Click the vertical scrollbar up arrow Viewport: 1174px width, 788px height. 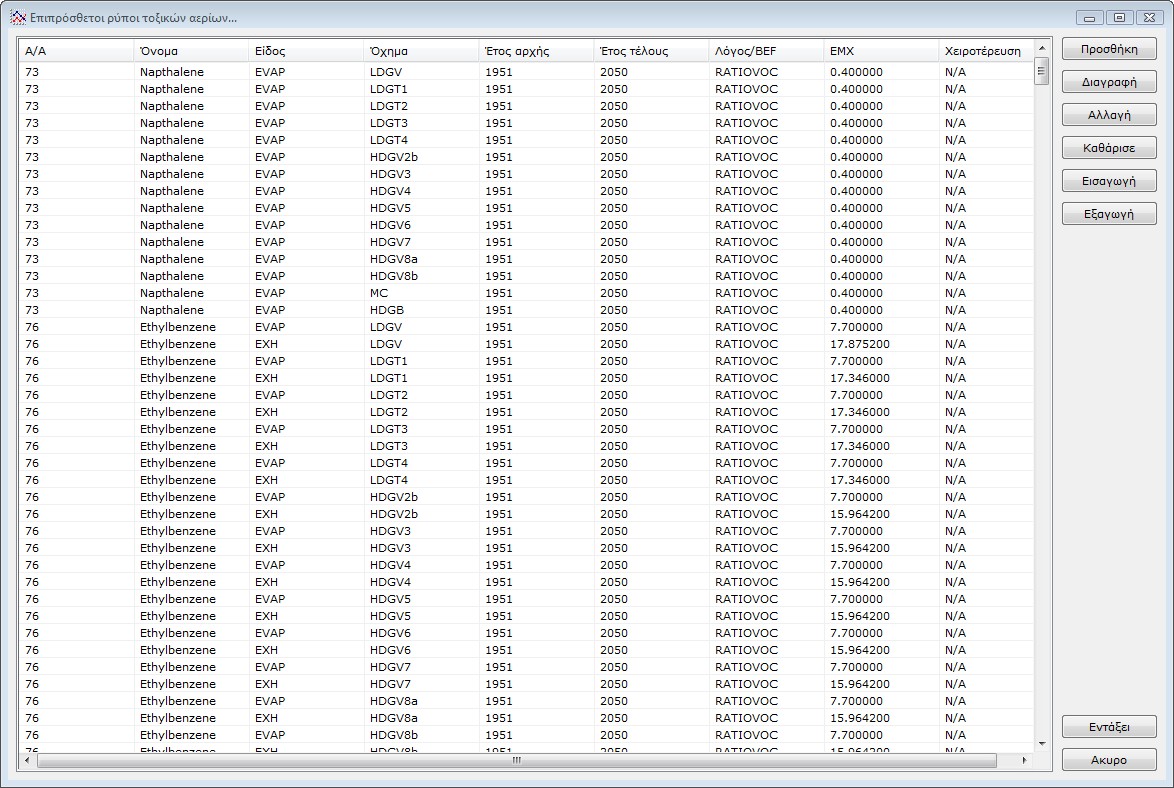pyautogui.click(x=1041, y=48)
